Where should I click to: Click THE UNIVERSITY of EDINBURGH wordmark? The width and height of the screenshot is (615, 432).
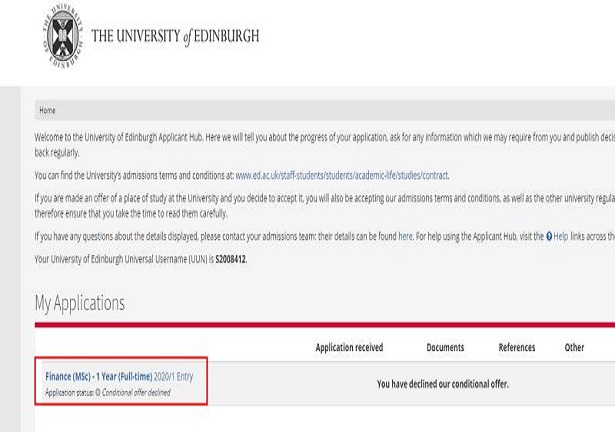pyautogui.click(x=175, y=36)
